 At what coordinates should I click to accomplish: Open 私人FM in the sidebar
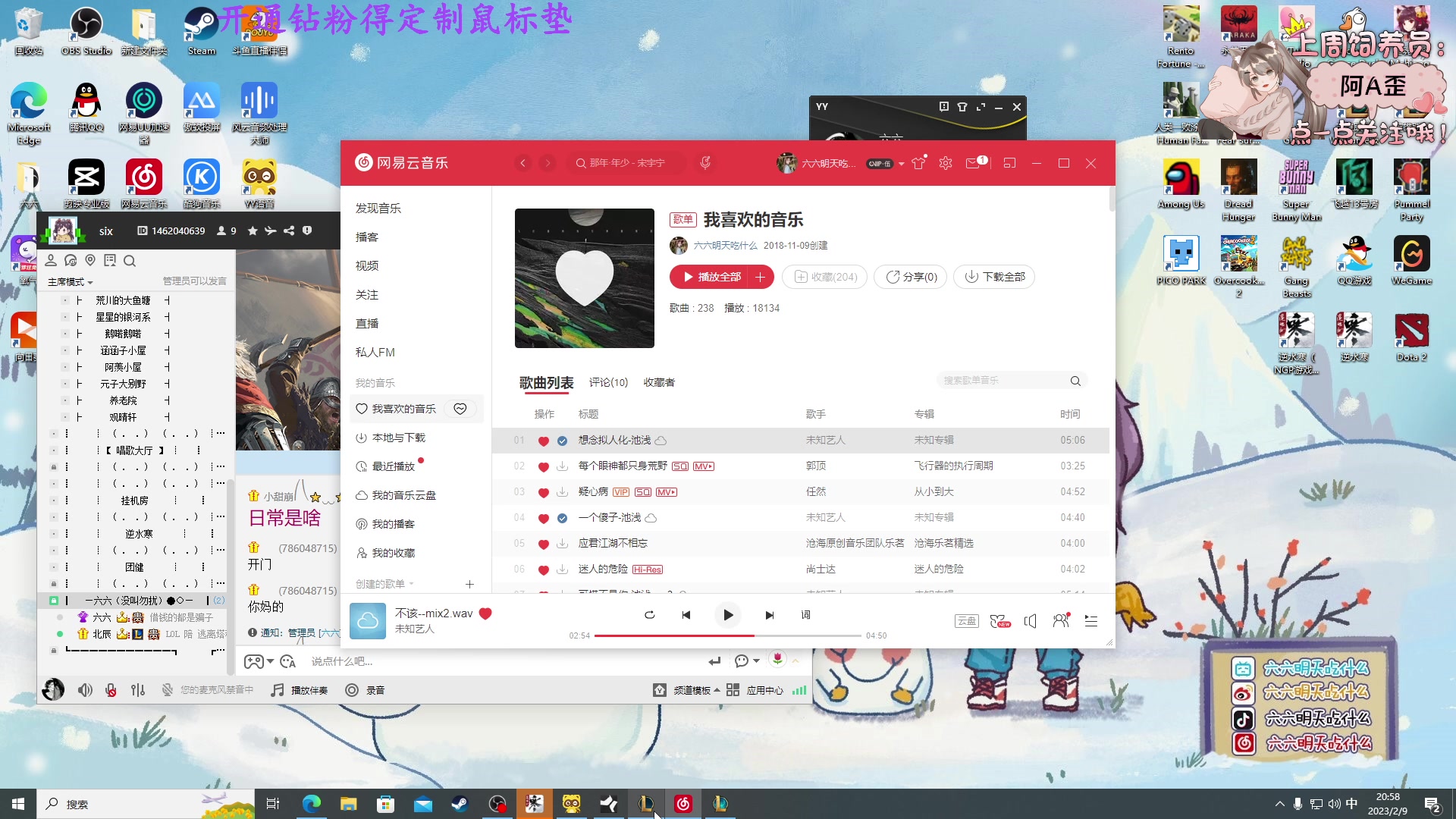(375, 352)
